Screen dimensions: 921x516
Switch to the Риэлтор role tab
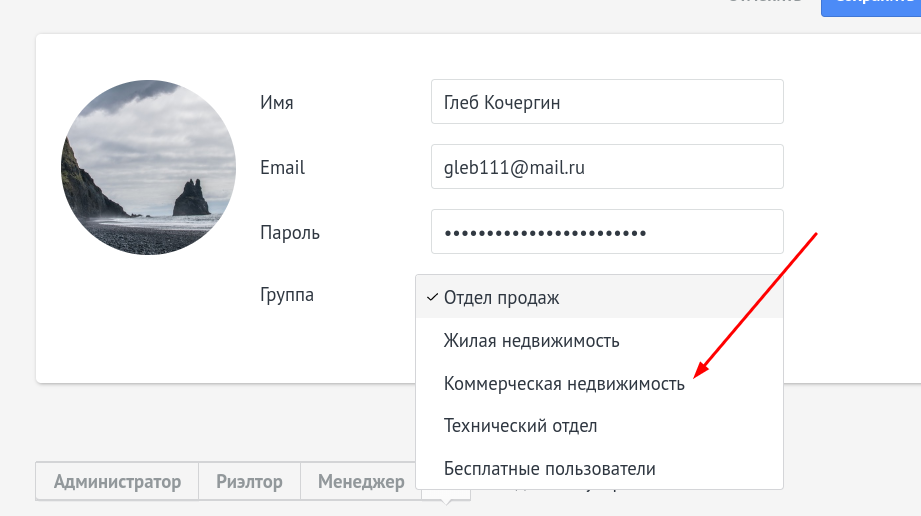[x=250, y=481]
